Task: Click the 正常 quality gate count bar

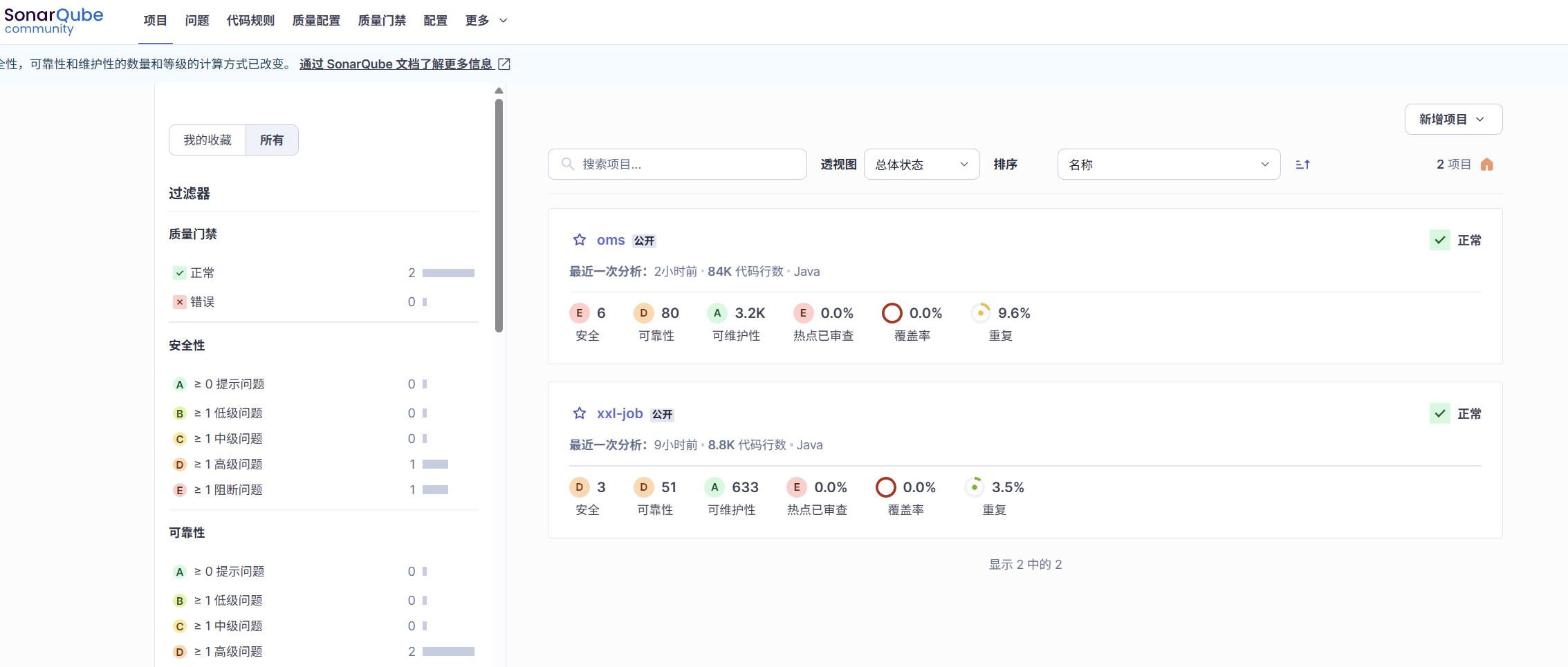Action: [448, 273]
